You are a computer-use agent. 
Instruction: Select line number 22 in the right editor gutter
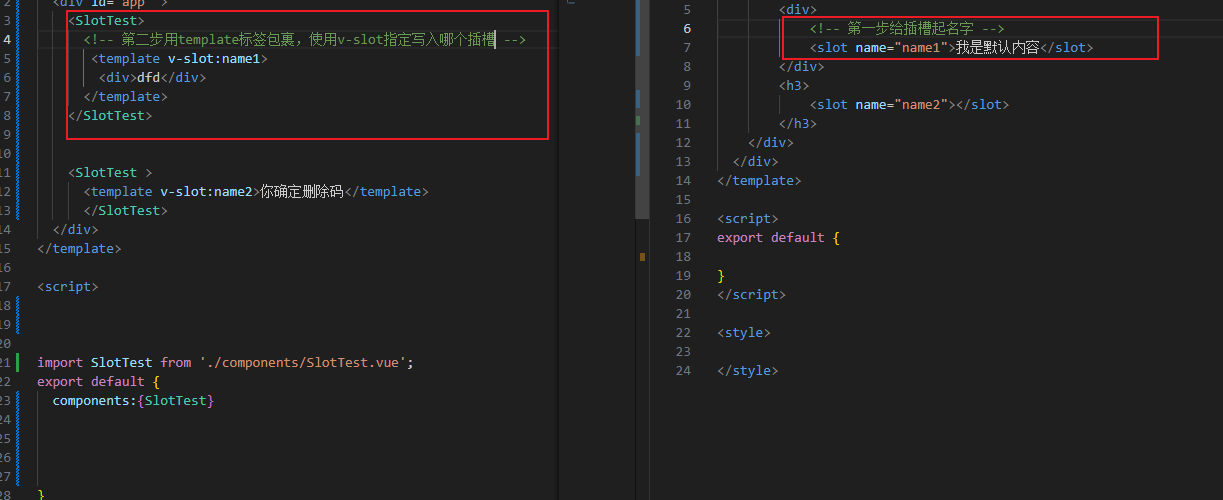(683, 332)
